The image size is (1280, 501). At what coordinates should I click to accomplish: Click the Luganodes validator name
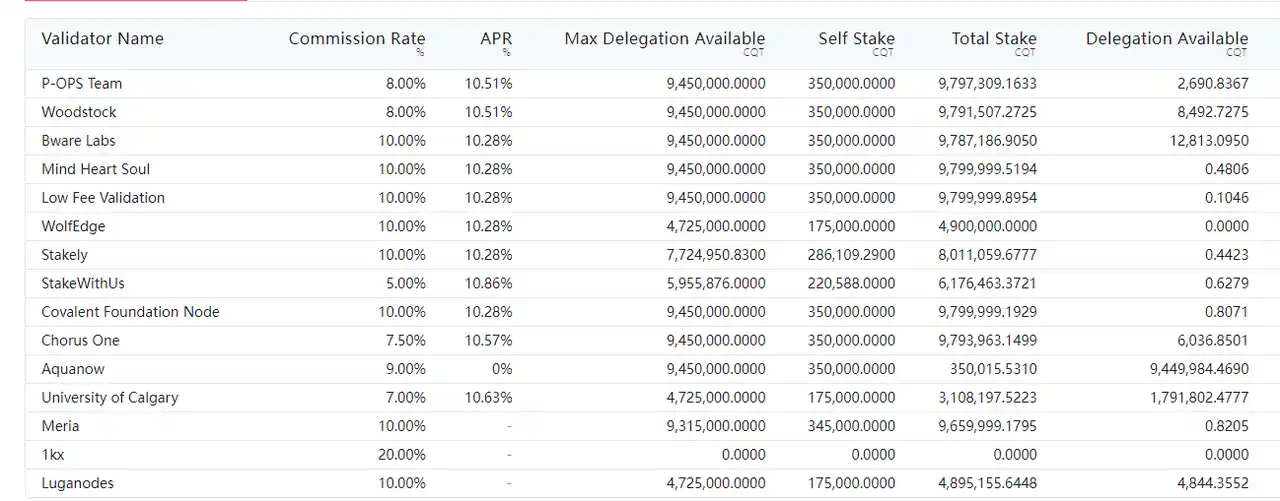(x=78, y=483)
